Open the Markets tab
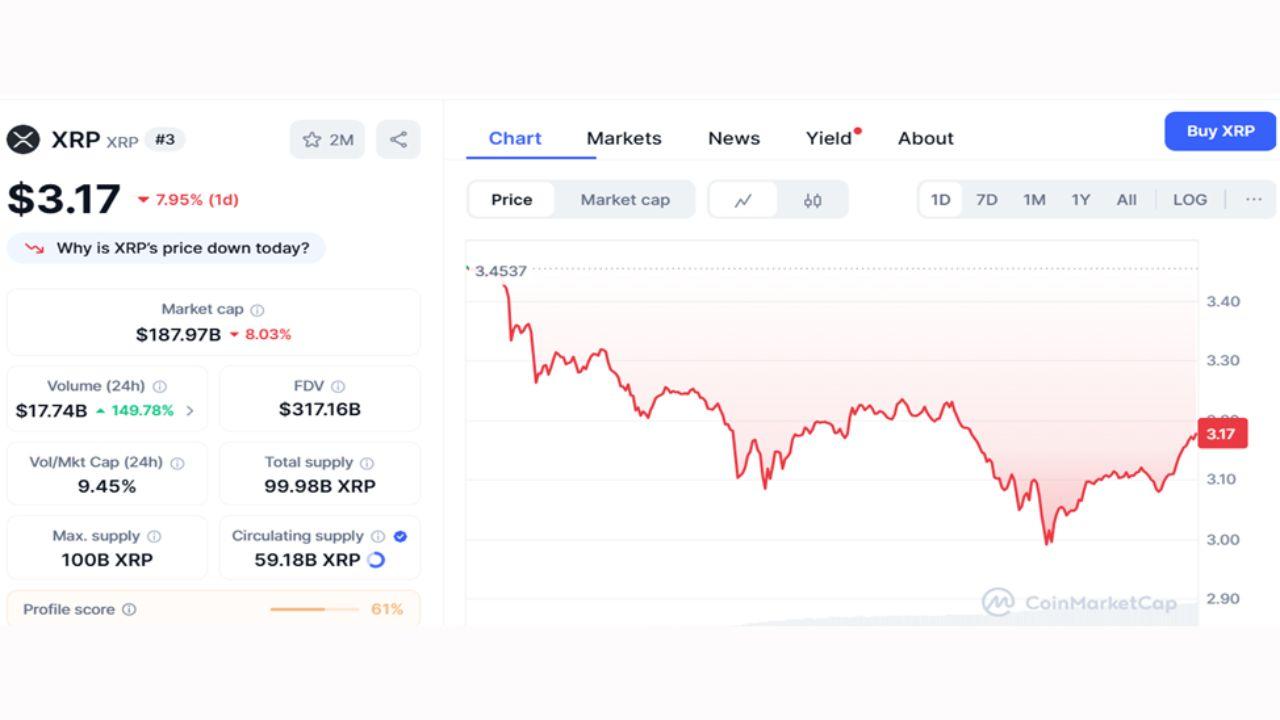 click(x=624, y=138)
